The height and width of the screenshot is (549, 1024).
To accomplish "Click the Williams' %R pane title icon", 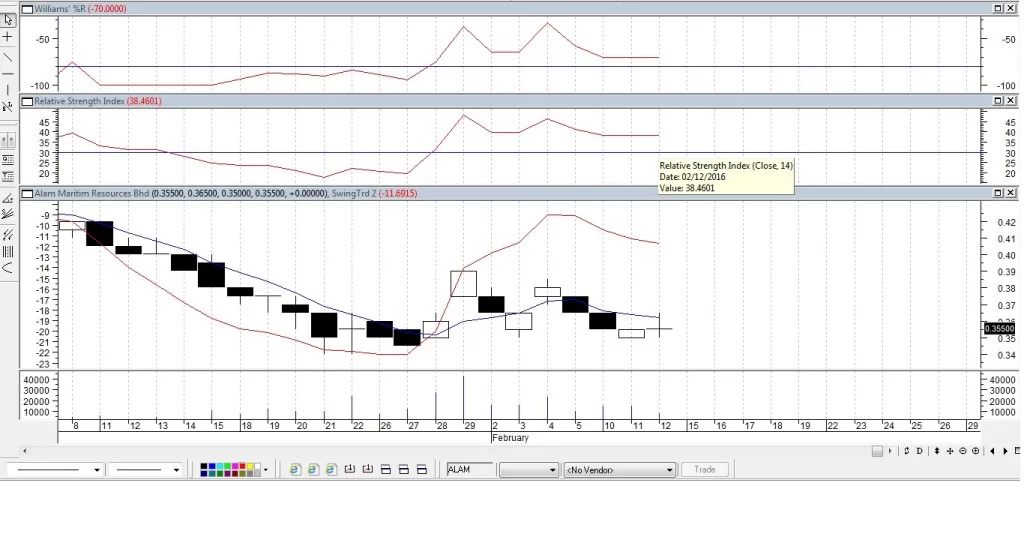I will tap(27, 9).
